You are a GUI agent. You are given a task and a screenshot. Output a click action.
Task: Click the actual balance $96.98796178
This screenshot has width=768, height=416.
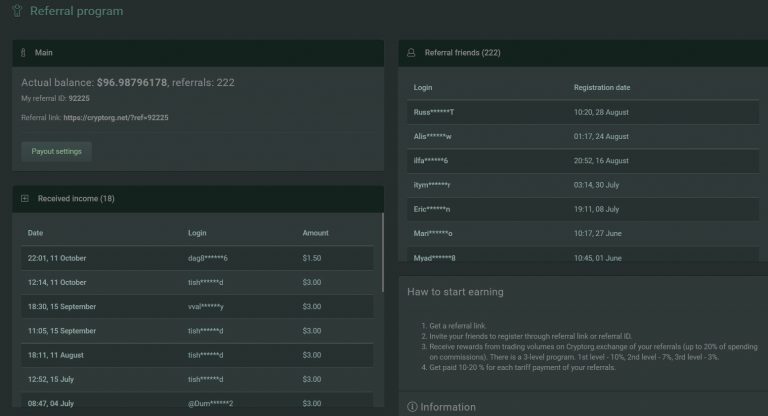click(x=132, y=82)
